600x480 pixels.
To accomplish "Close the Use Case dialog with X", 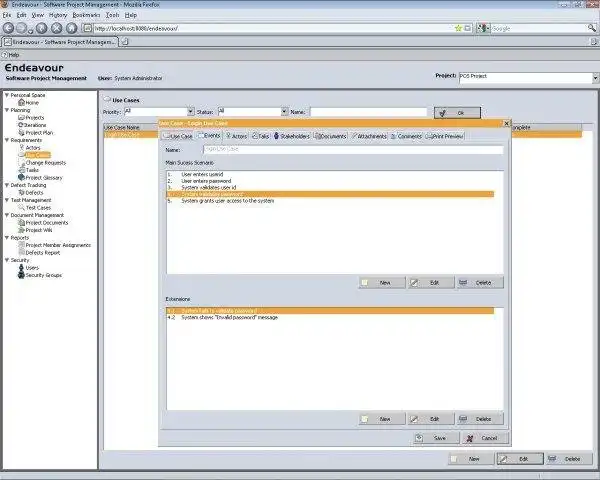I will pos(506,123).
